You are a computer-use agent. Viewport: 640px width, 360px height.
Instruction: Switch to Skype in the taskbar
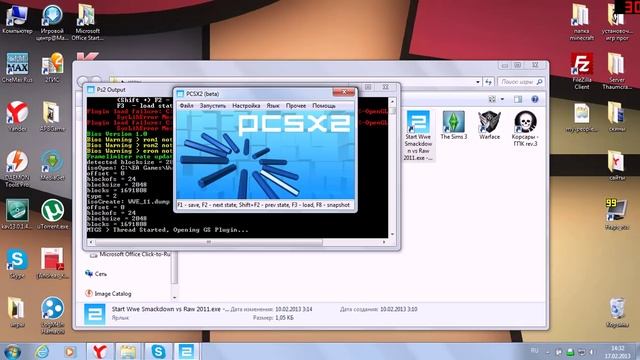tap(158, 351)
